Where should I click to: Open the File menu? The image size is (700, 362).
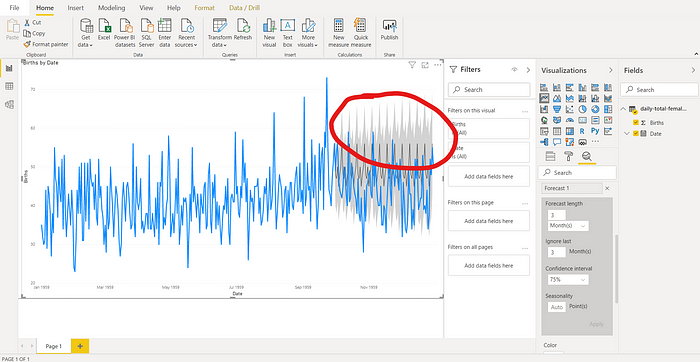click(14, 8)
